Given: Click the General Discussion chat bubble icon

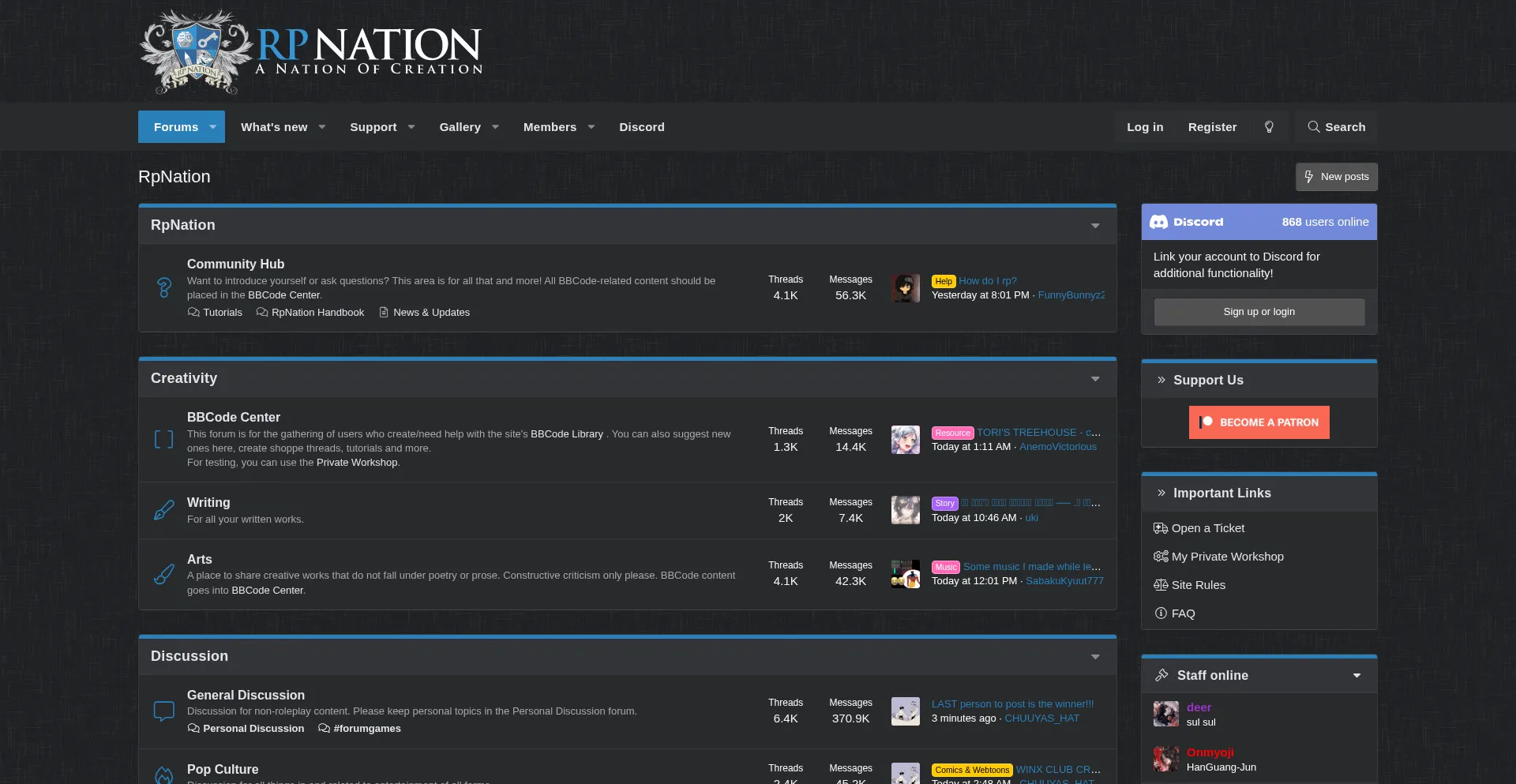Looking at the screenshot, I should click(x=163, y=711).
